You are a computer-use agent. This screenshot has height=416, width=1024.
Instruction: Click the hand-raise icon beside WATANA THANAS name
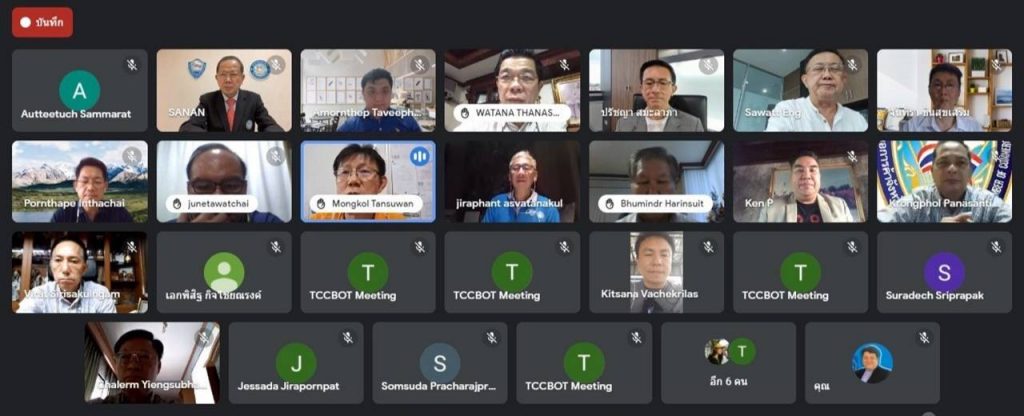pyautogui.click(x=465, y=112)
